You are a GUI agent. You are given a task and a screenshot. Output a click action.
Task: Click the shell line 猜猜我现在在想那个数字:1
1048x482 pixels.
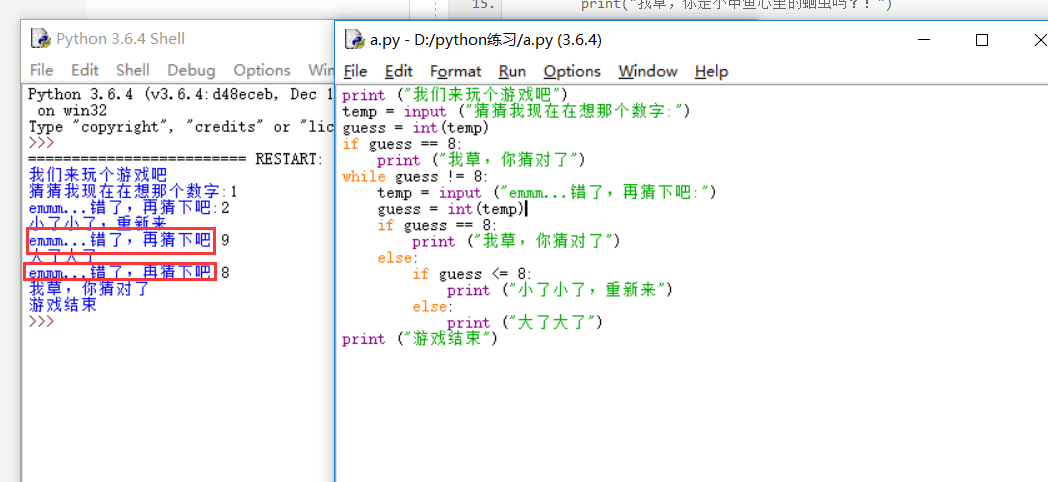(x=133, y=193)
